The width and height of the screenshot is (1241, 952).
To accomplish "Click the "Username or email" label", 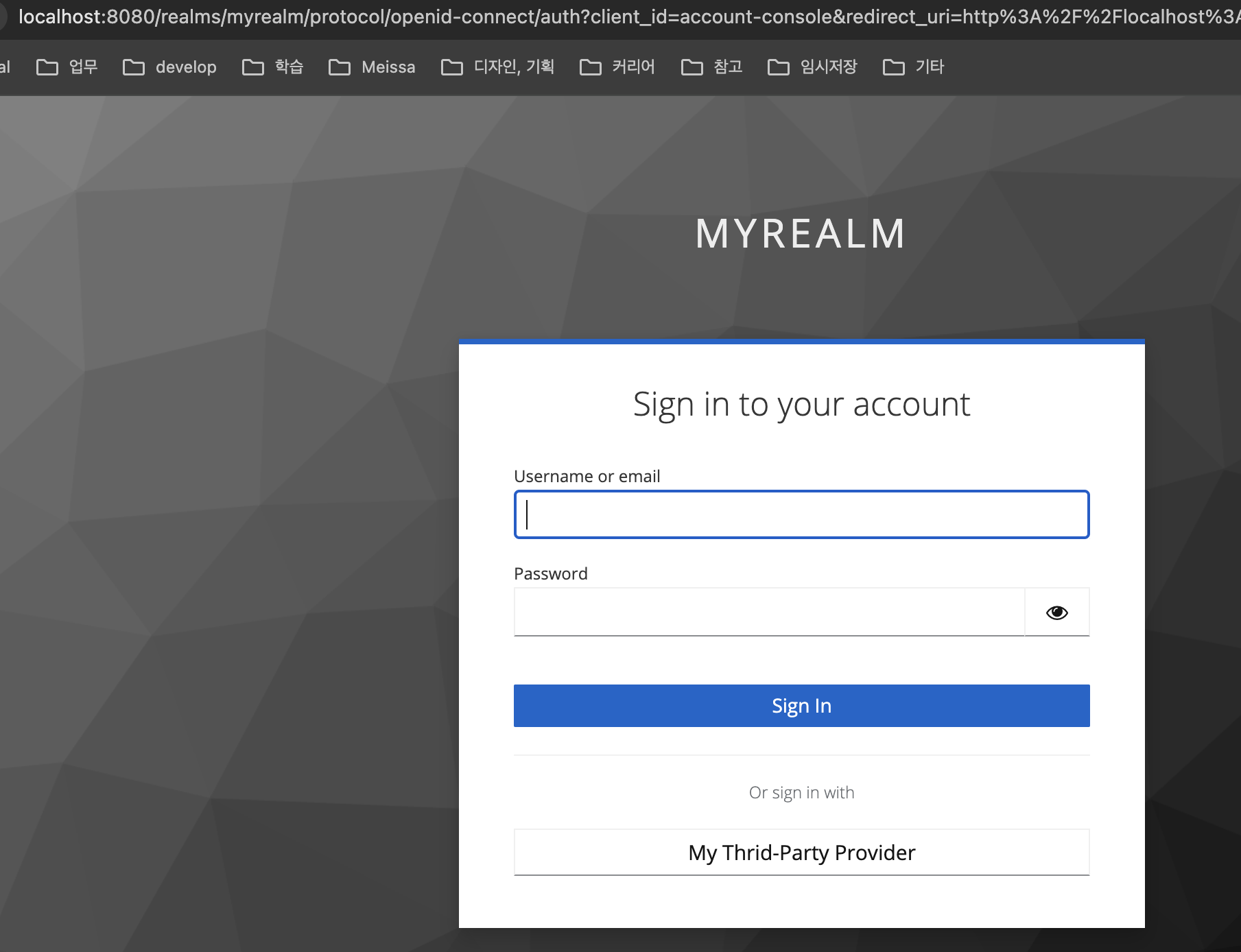I will coord(587,476).
